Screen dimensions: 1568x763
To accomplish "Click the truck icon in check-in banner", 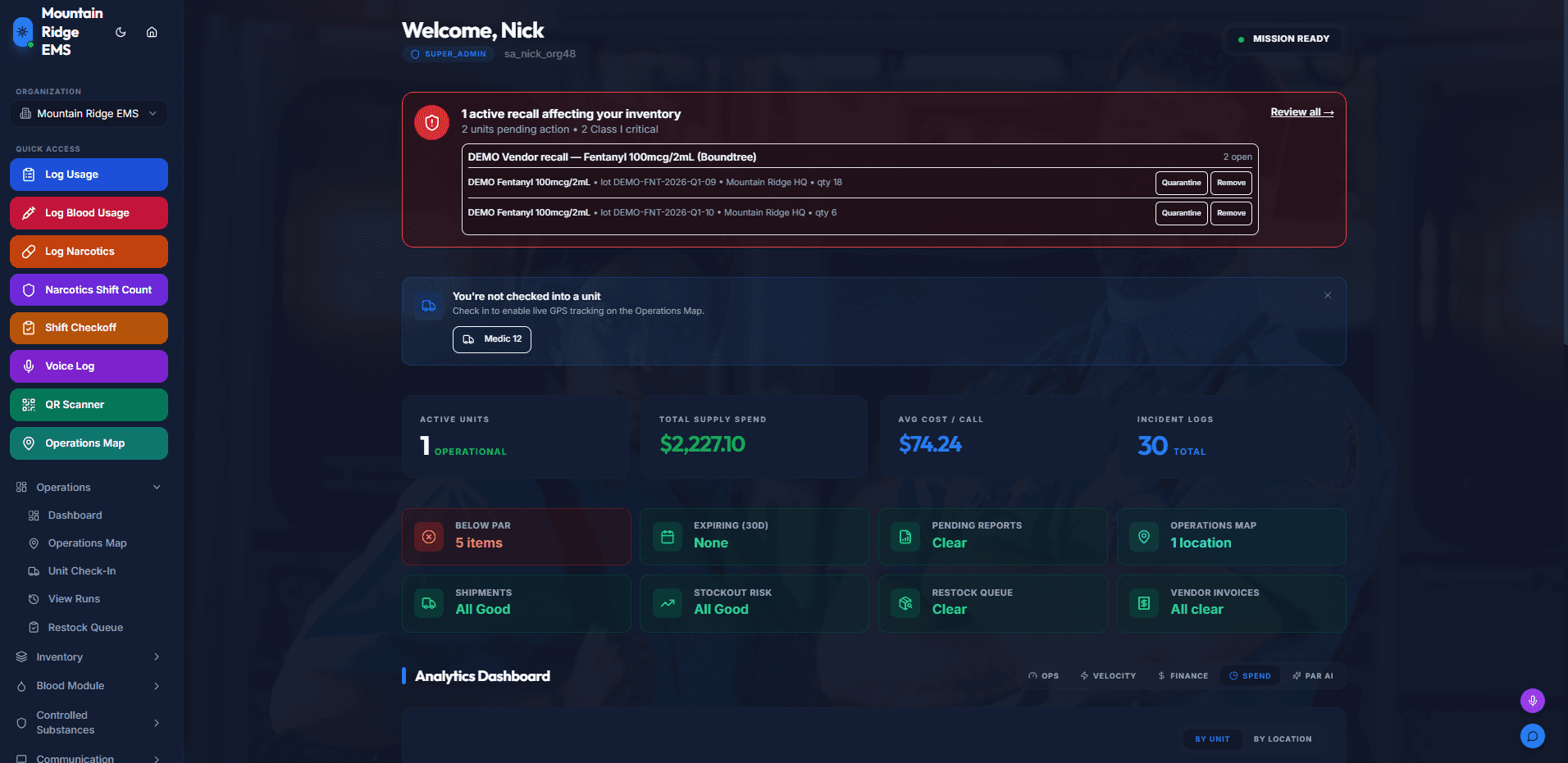I will coord(429,306).
